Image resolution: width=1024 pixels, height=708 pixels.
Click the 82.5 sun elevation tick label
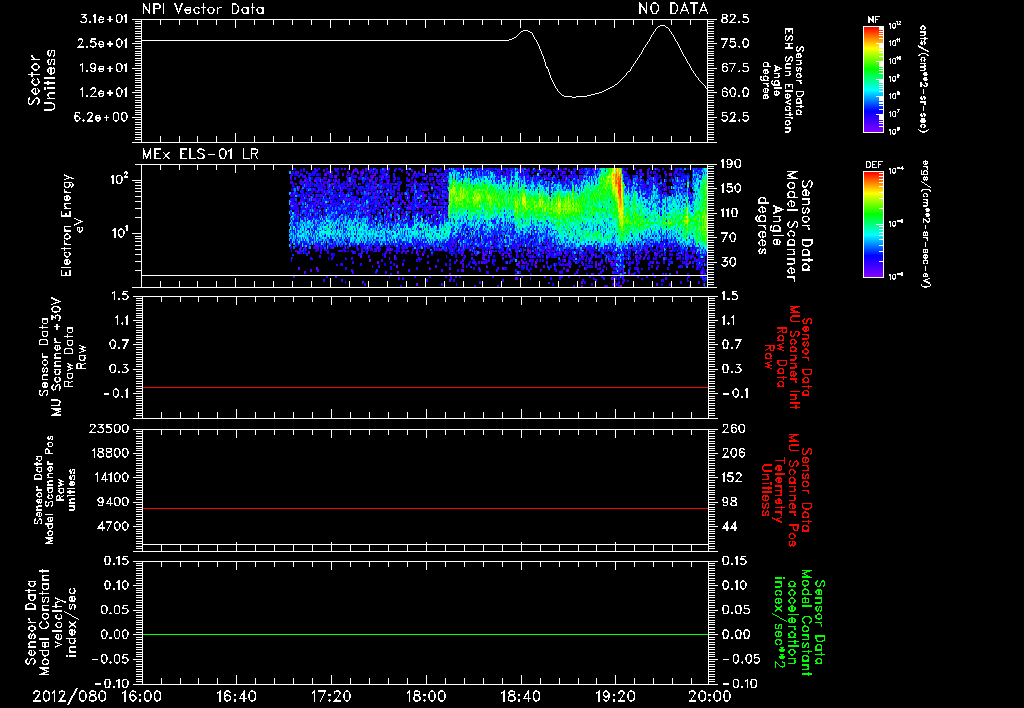point(735,19)
